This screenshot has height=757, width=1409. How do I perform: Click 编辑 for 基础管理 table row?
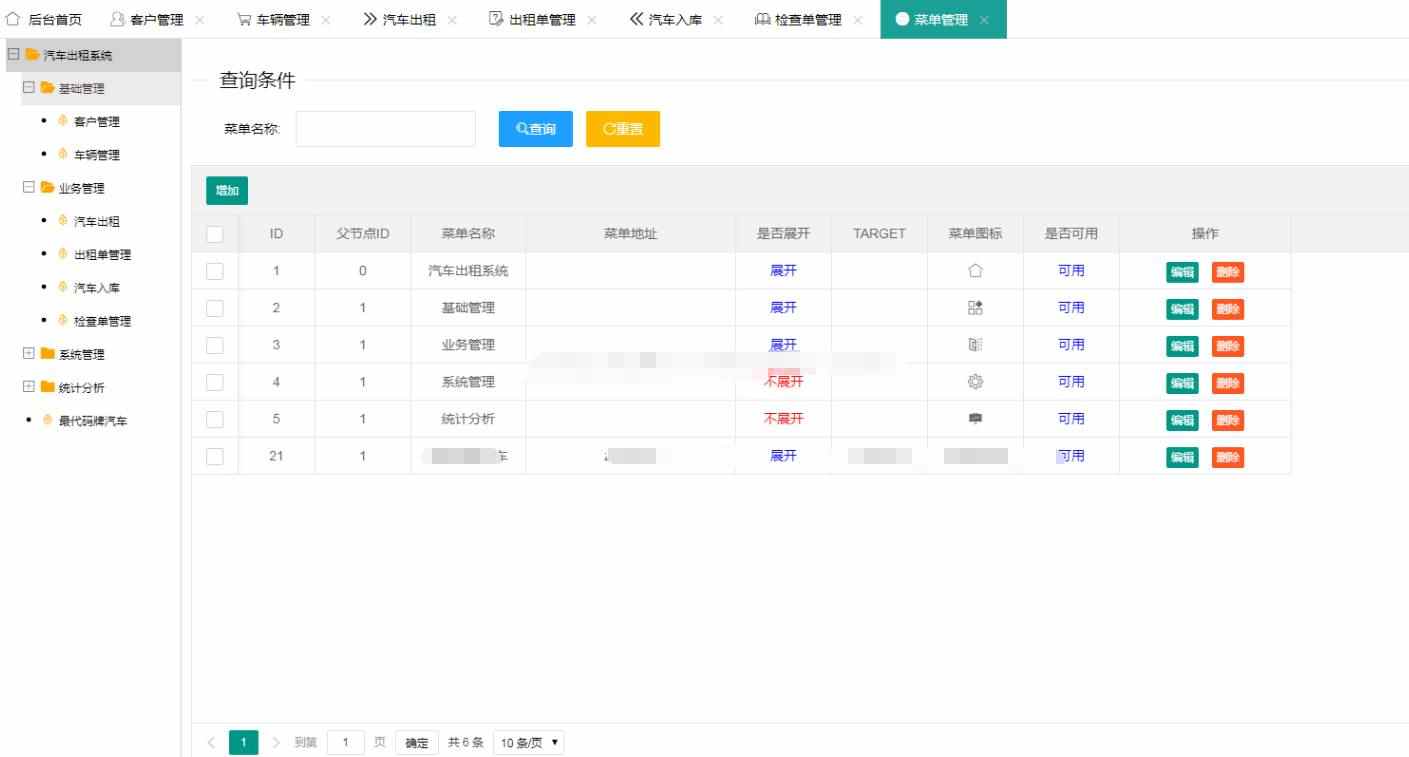1182,309
